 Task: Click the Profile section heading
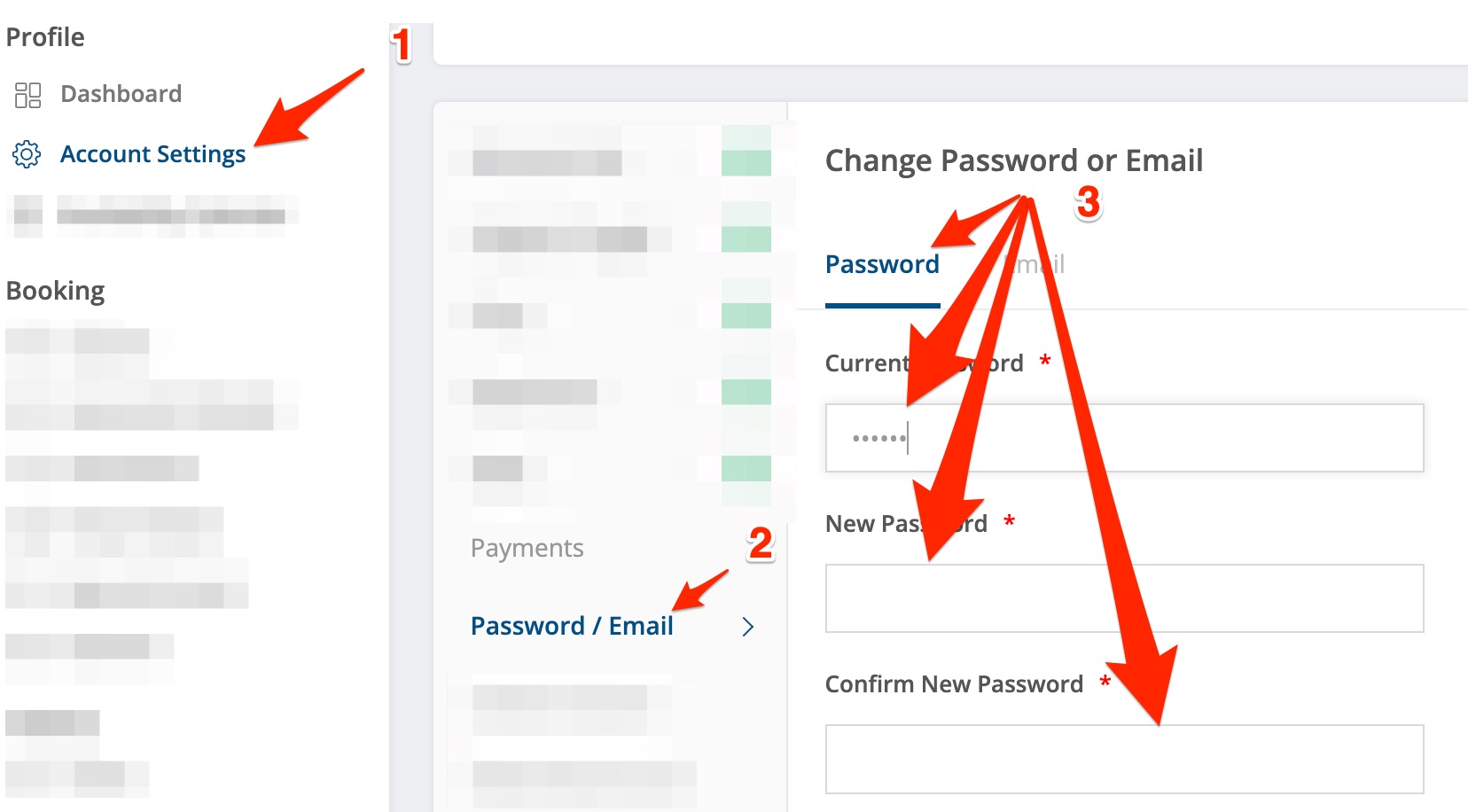click(x=45, y=37)
